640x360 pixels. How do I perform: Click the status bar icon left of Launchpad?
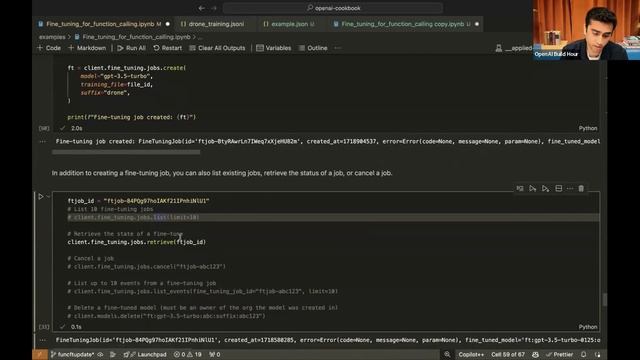pyautogui.click(x=113, y=354)
